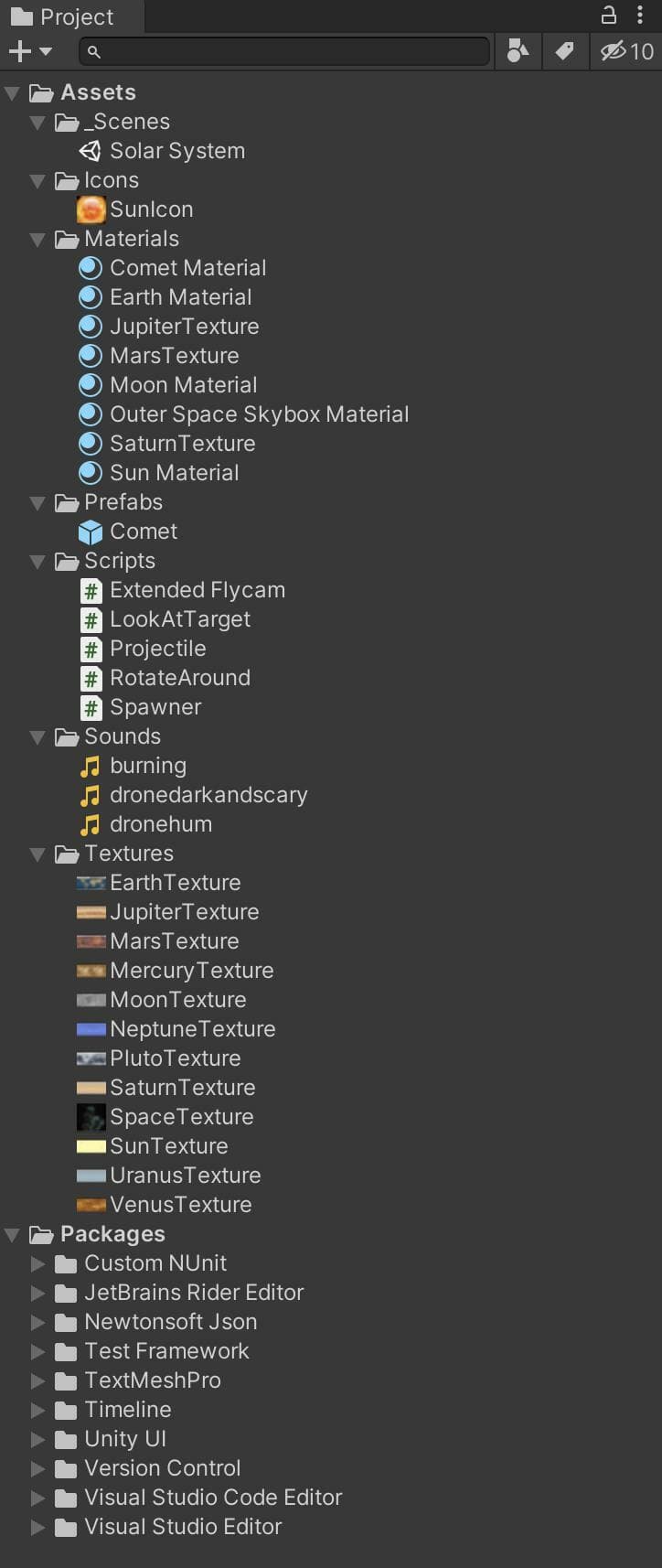Open the panel's three-dot options menu
662x1568 pixels.
click(640, 15)
